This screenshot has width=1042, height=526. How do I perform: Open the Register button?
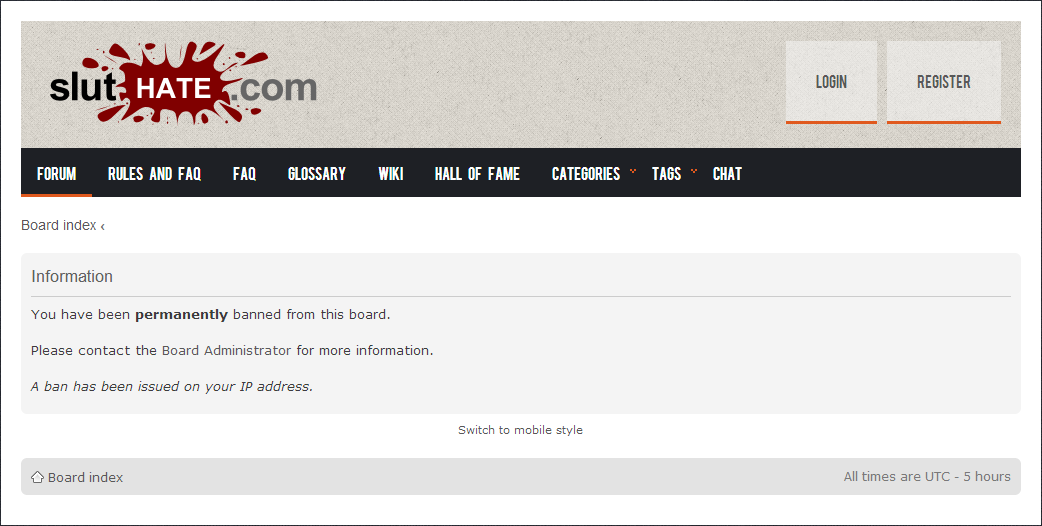point(944,82)
